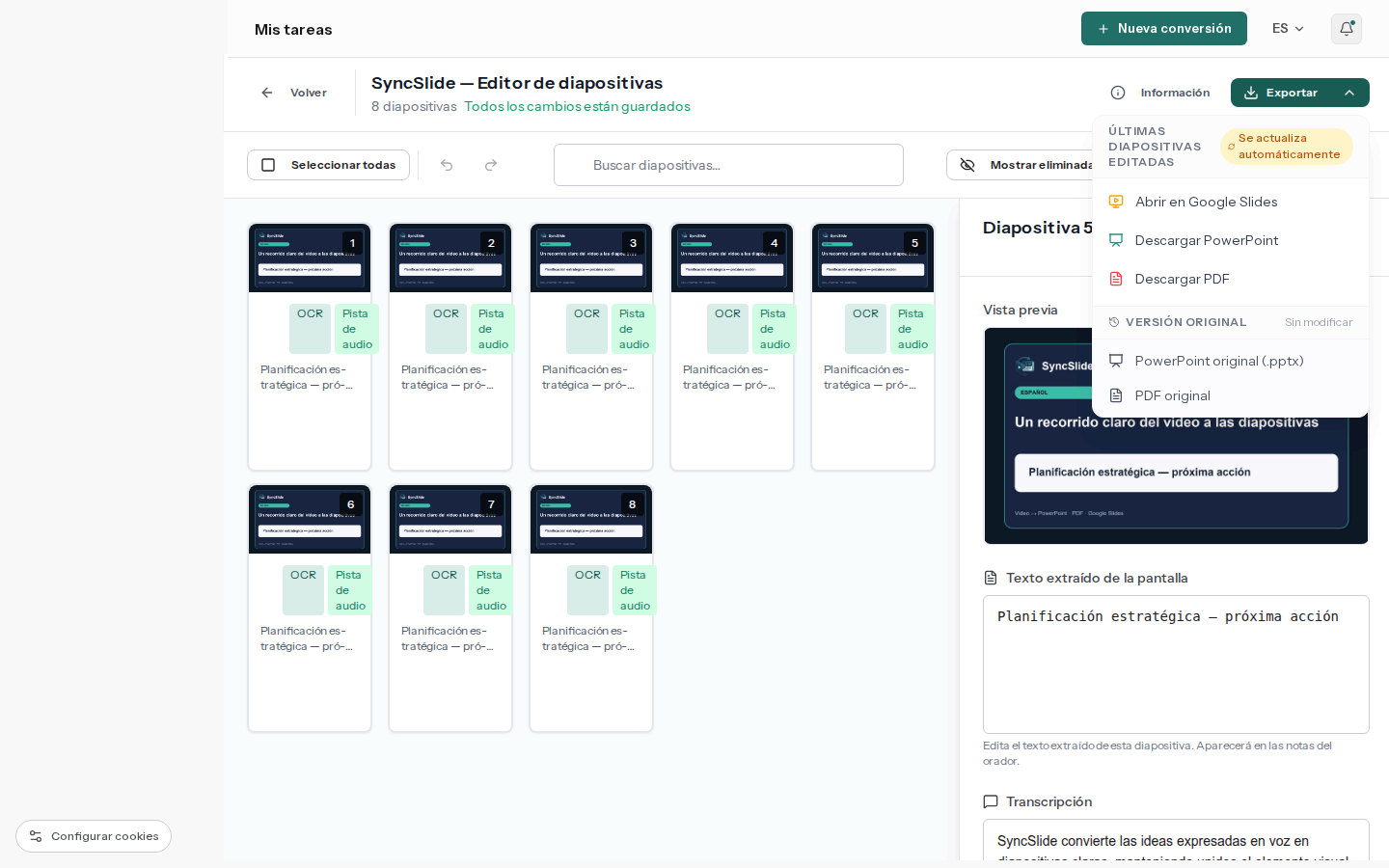1389x868 pixels.
Task: Click the Transcripción speech bubble icon
Action: pyautogui.click(x=991, y=801)
